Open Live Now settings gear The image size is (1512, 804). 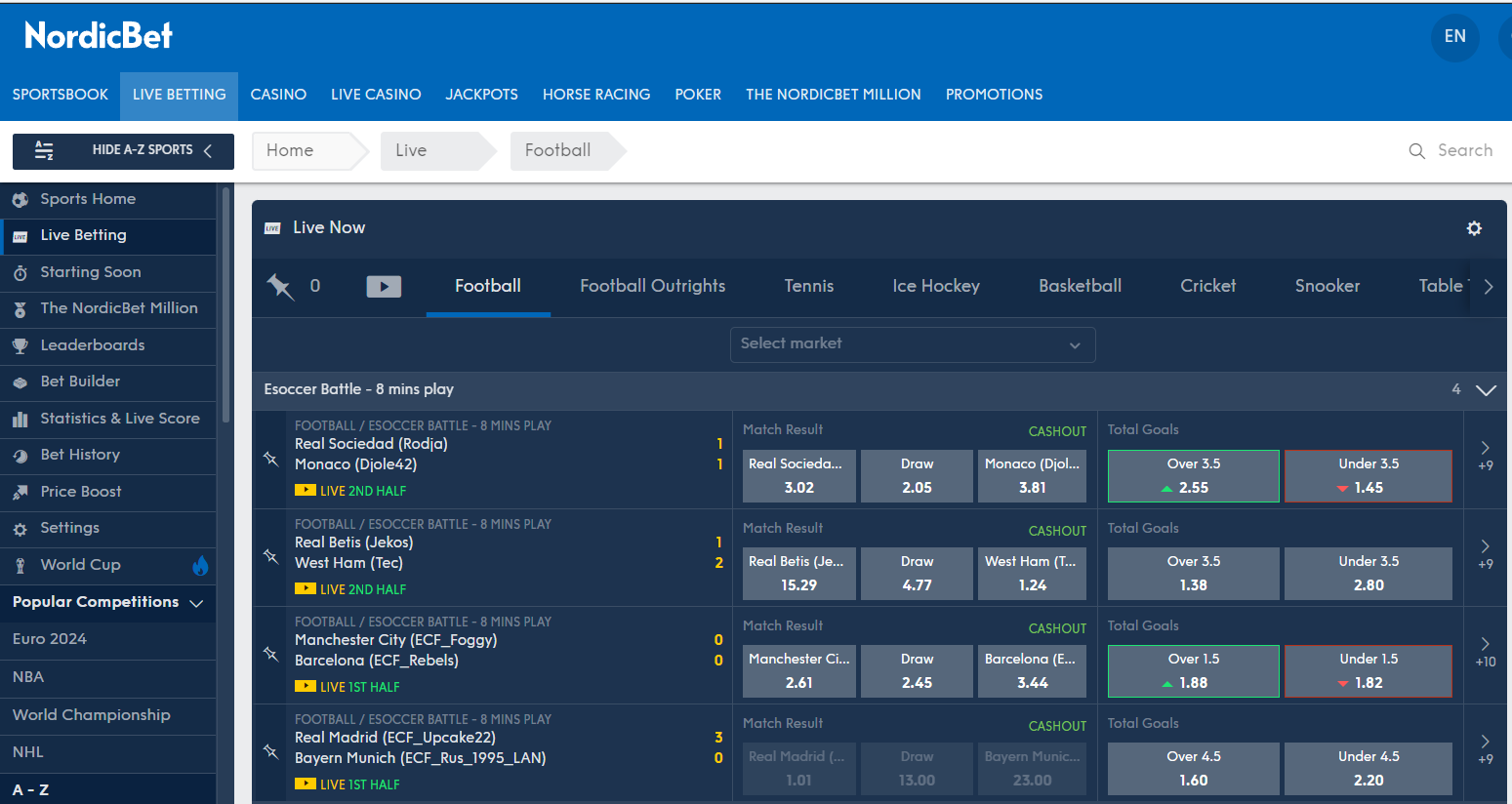click(1474, 227)
